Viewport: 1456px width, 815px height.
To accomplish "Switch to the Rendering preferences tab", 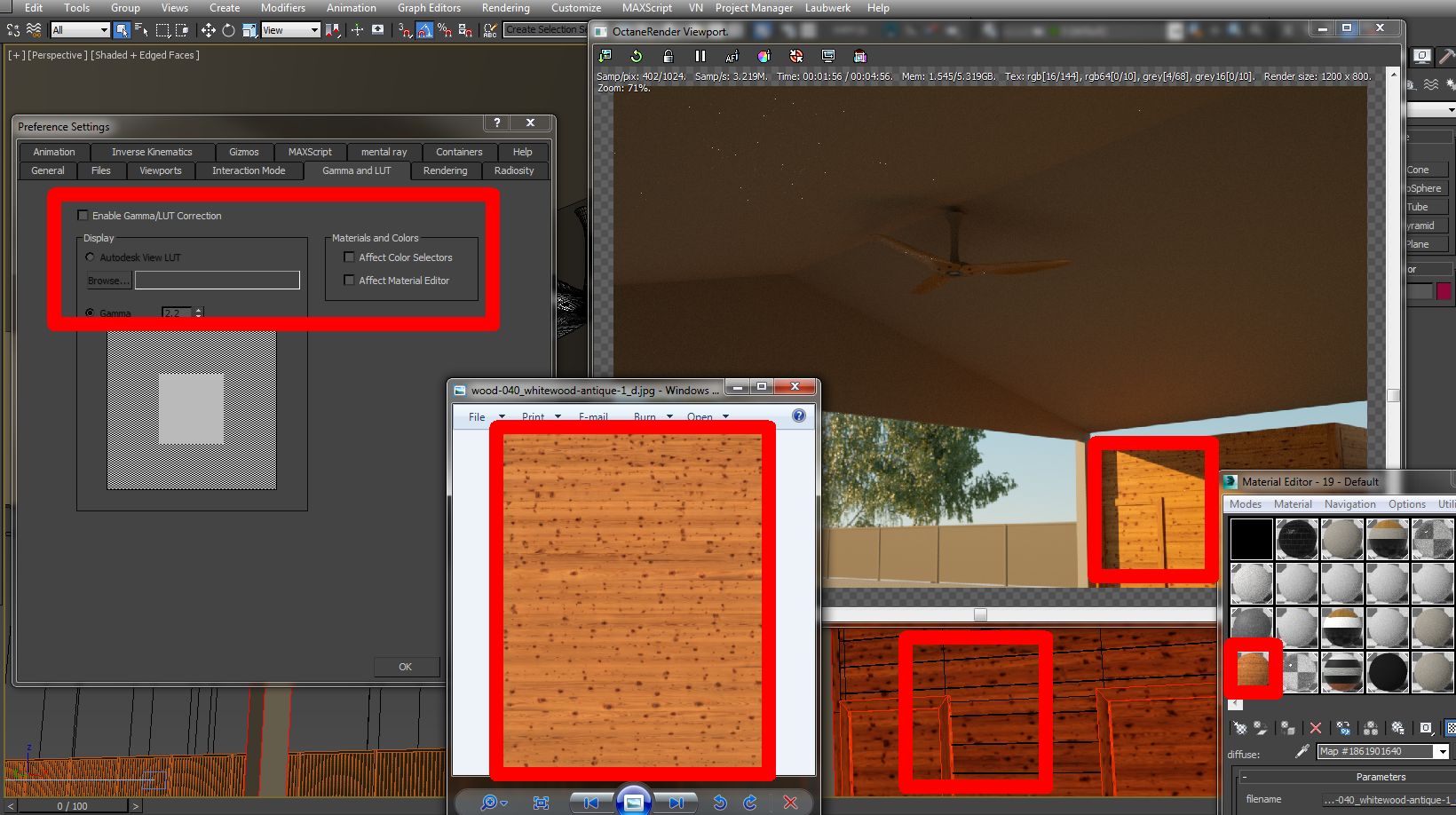I will coord(445,170).
